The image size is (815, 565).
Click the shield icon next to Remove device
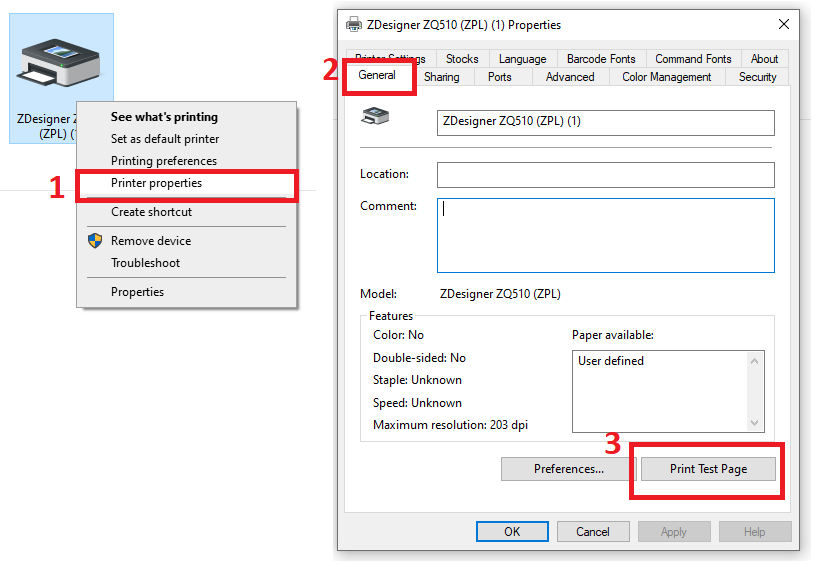pos(95,241)
